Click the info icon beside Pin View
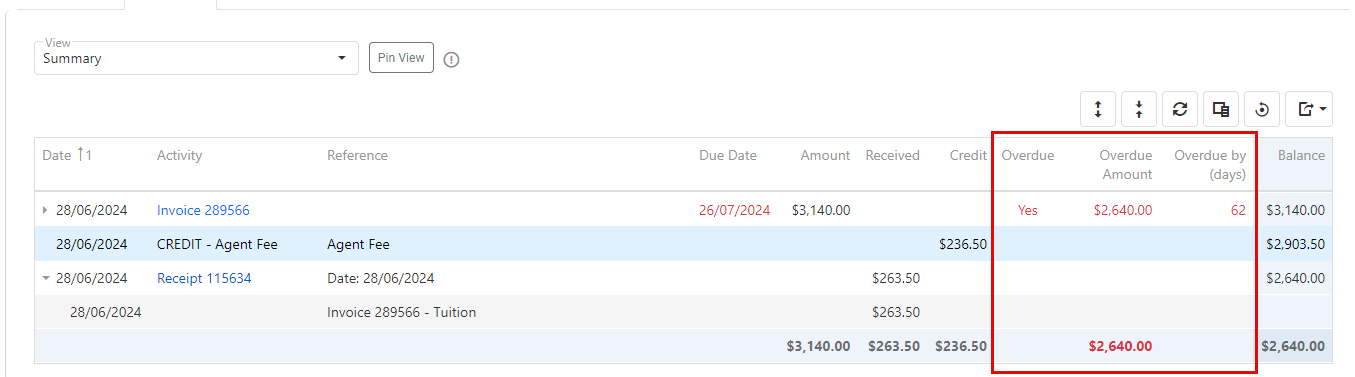 [451, 59]
